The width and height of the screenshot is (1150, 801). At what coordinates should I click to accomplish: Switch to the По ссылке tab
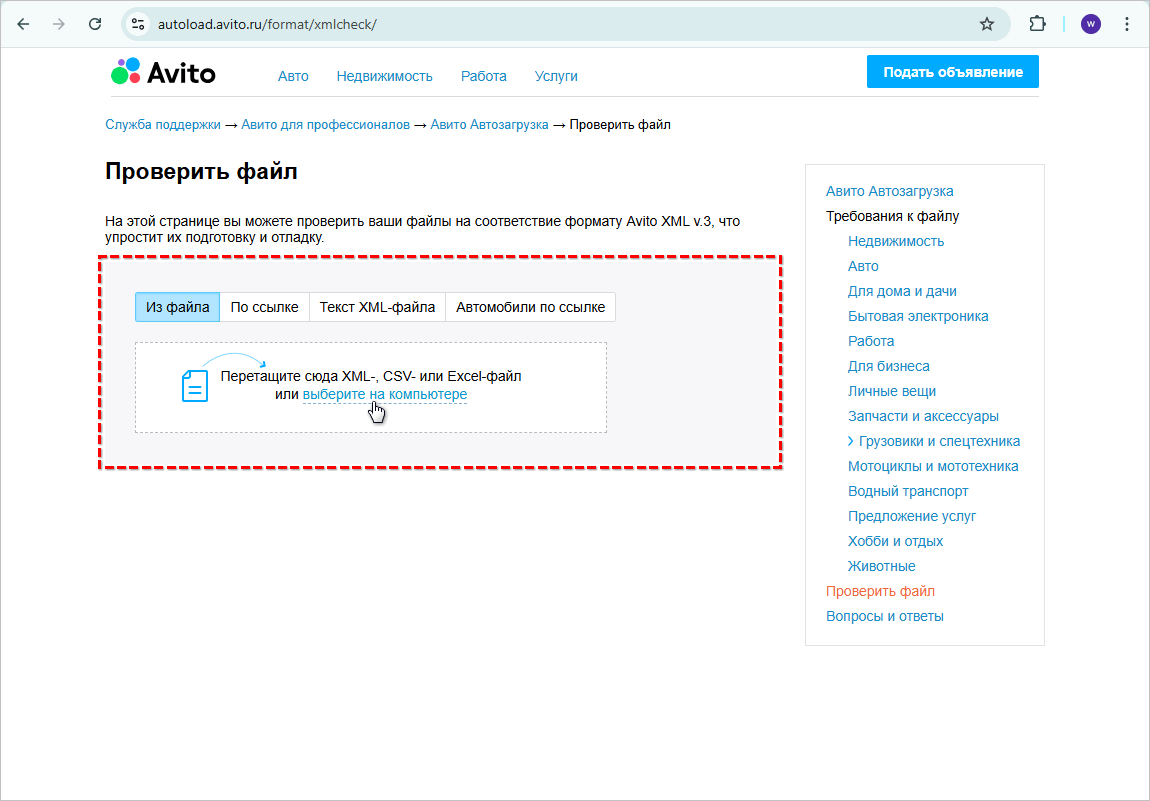coord(264,307)
